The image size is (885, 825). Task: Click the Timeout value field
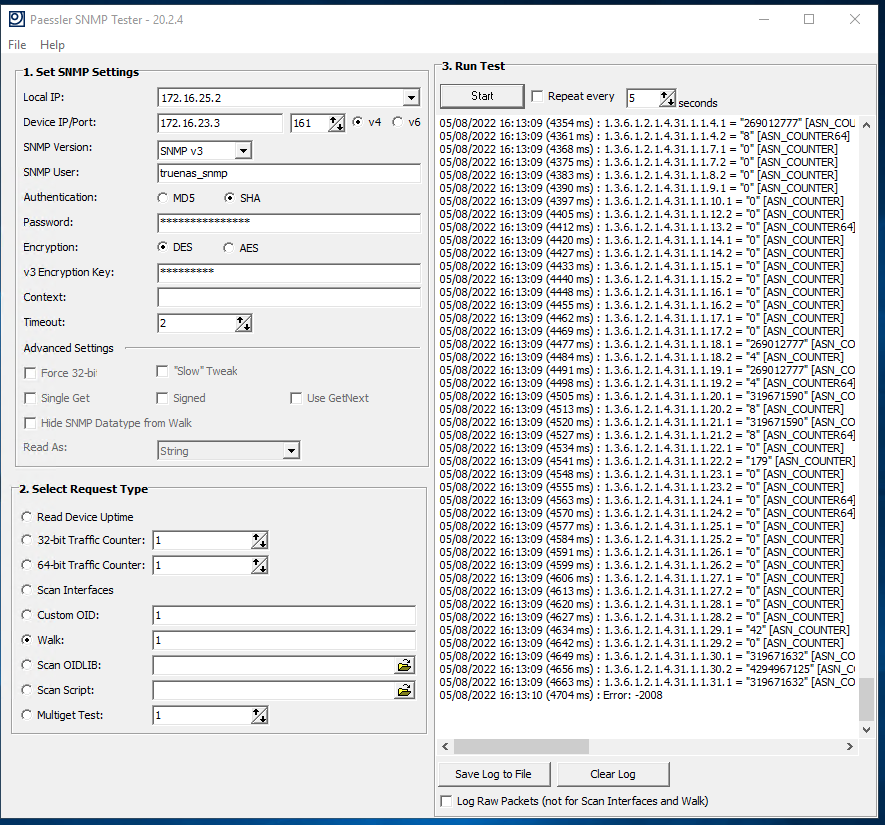[x=197, y=323]
